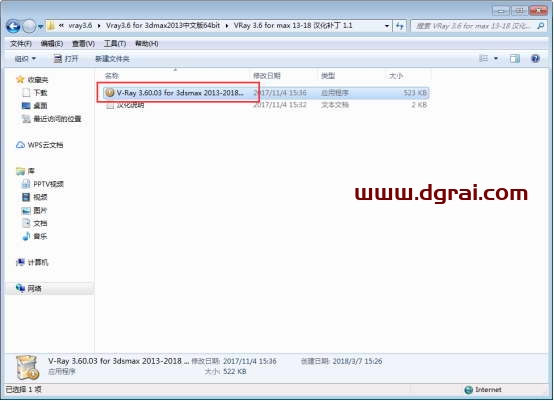This screenshot has height=401, width=554.
Task: Click the WPS cloud icon
Action: coord(20,145)
